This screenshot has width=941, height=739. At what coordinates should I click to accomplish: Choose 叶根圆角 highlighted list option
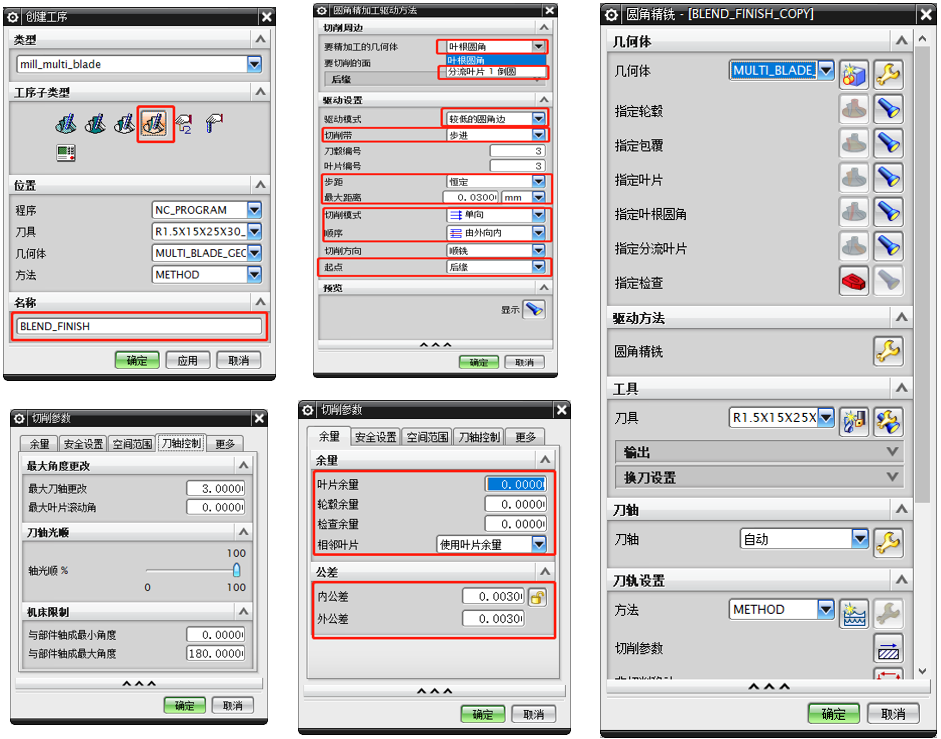point(496,60)
